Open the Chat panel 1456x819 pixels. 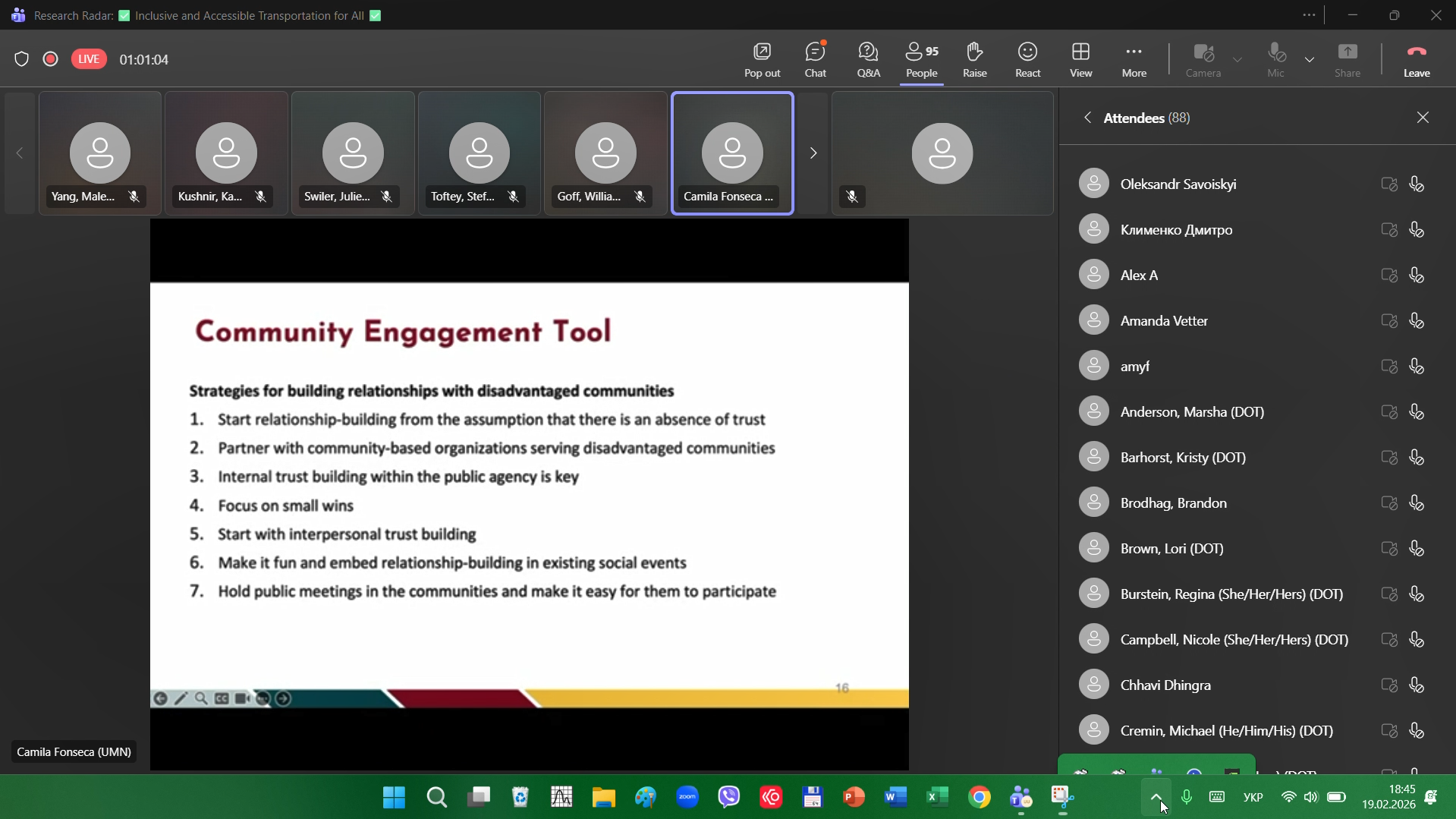[815, 59]
